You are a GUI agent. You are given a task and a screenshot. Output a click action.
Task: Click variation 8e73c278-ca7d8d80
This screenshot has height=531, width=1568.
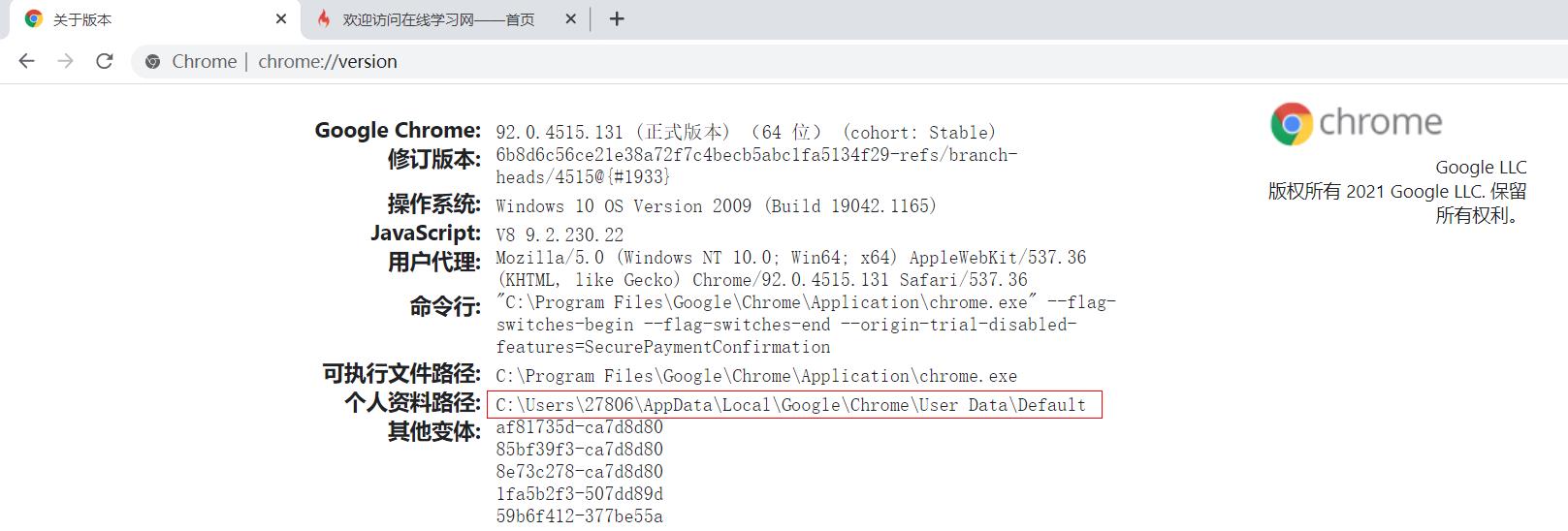579,472
